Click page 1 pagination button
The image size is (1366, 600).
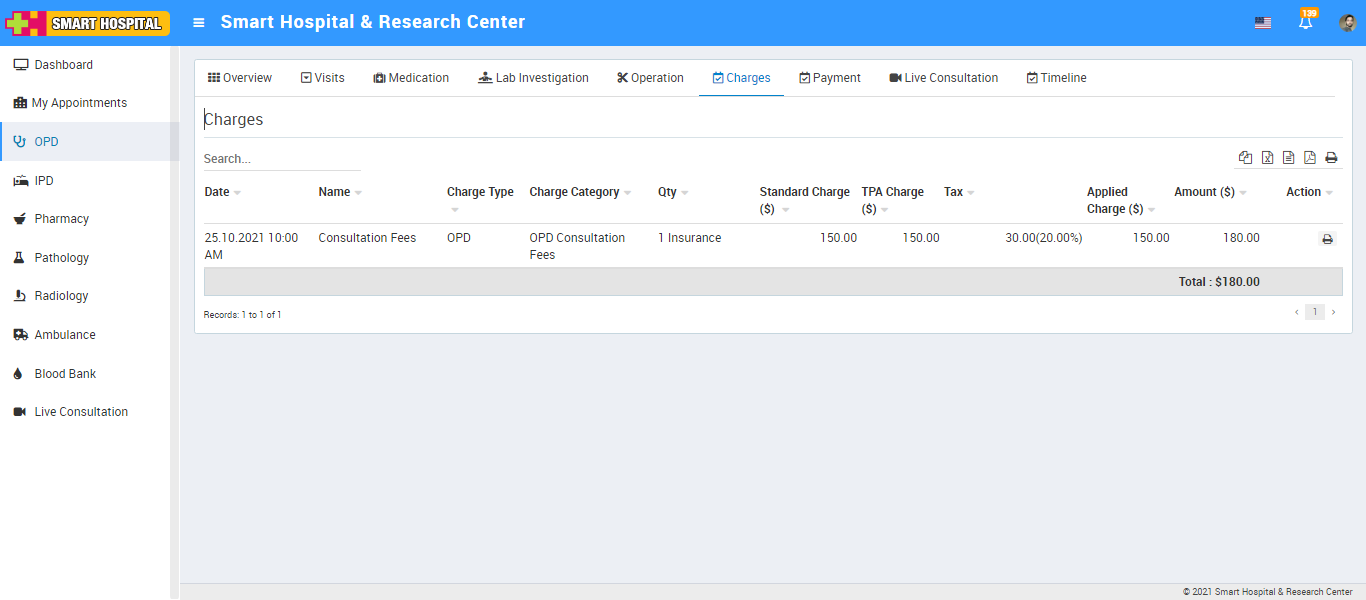point(1314,312)
